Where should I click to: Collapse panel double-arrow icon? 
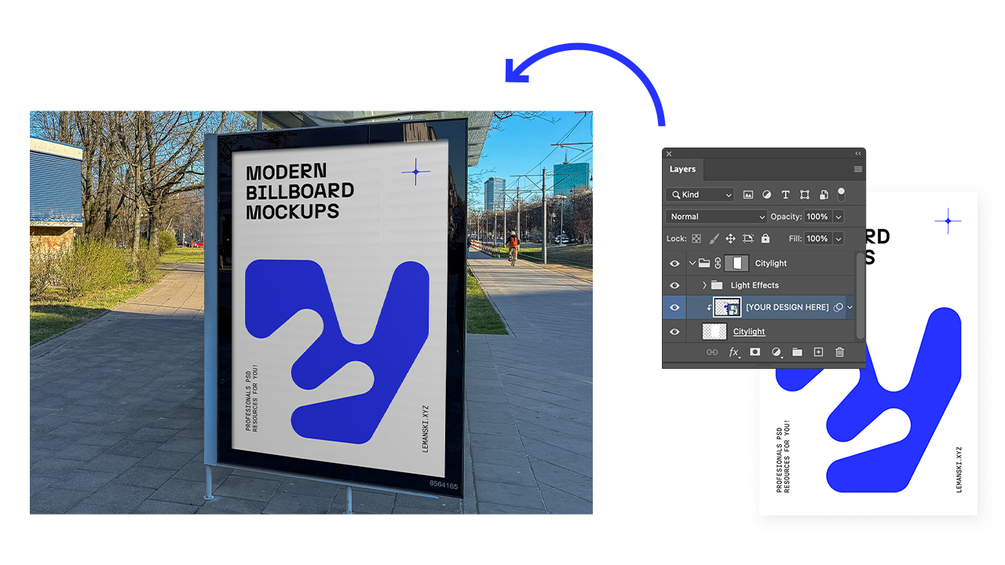858,154
